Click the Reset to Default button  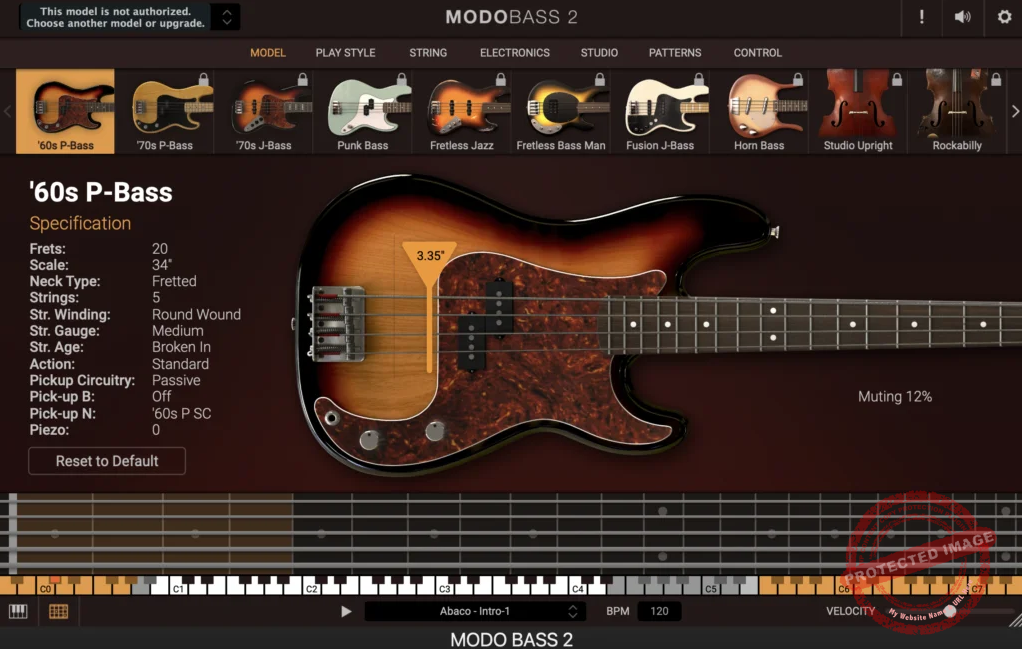click(107, 461)
